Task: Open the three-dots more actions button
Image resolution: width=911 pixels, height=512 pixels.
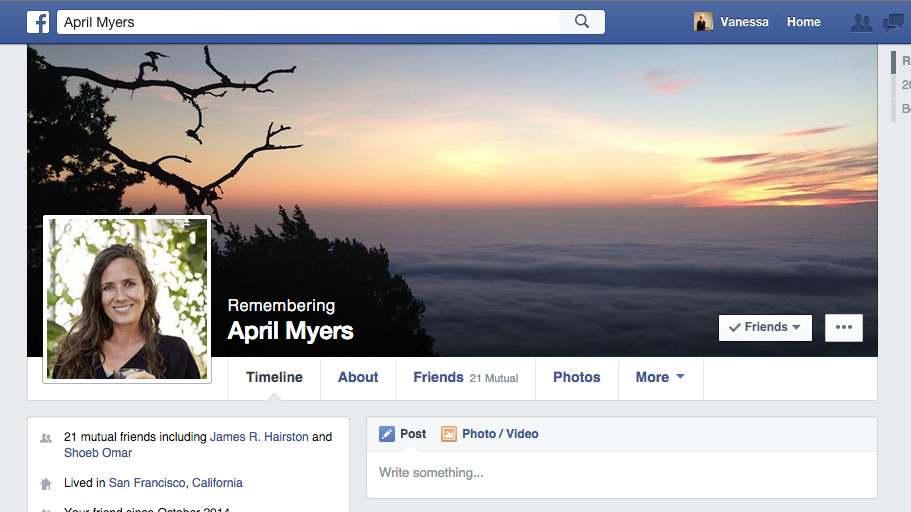Action: (843, 327)
